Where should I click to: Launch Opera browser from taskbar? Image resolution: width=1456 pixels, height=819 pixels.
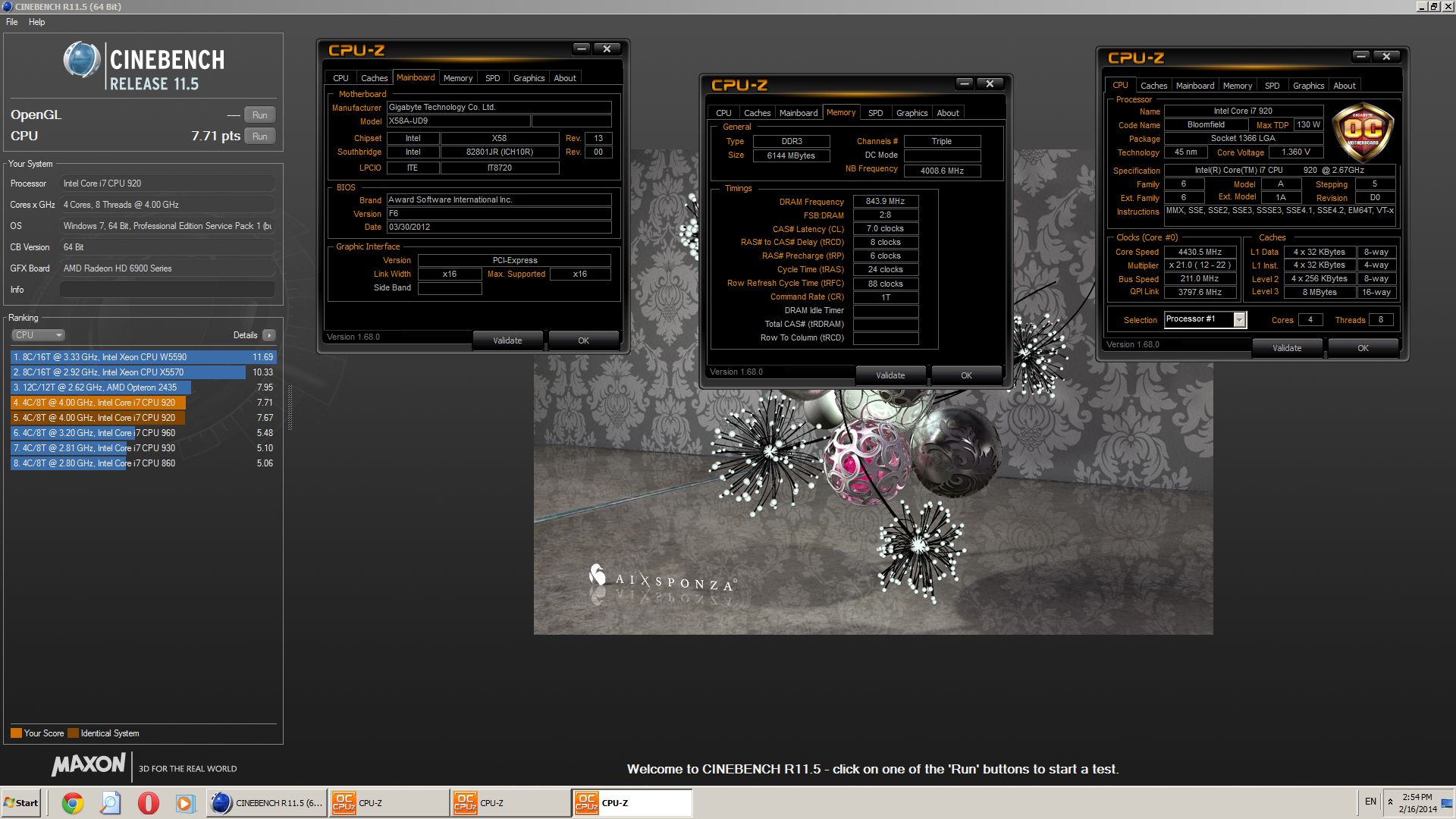tap(149, 803)
